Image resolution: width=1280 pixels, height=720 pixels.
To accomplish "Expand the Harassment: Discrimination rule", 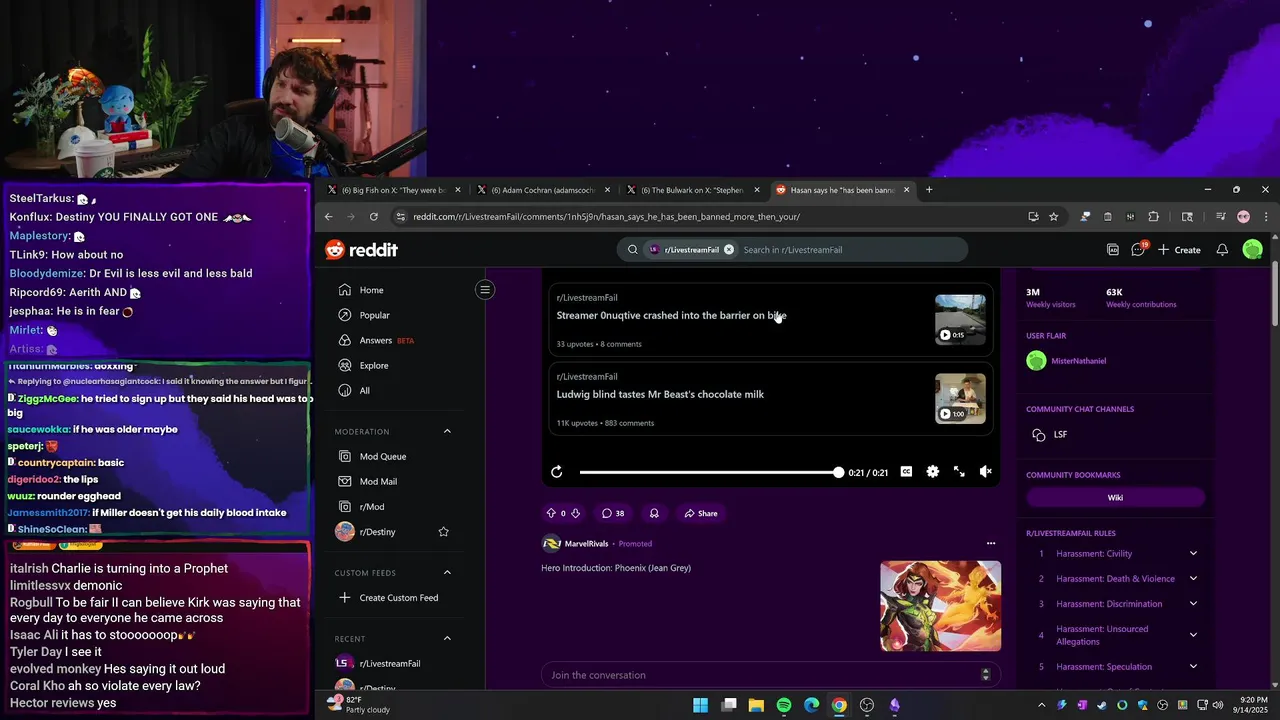I will [x=1193, y=603].
